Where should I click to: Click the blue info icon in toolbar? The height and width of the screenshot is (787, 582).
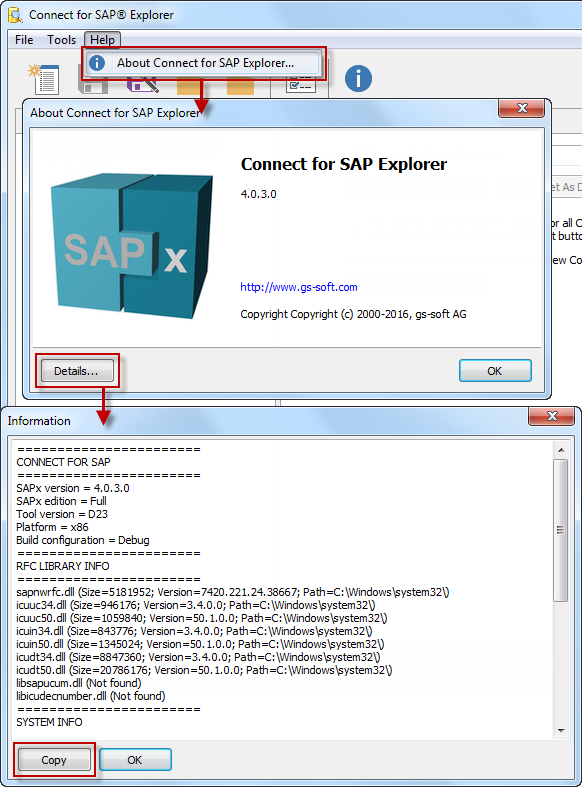coord(358,79)
